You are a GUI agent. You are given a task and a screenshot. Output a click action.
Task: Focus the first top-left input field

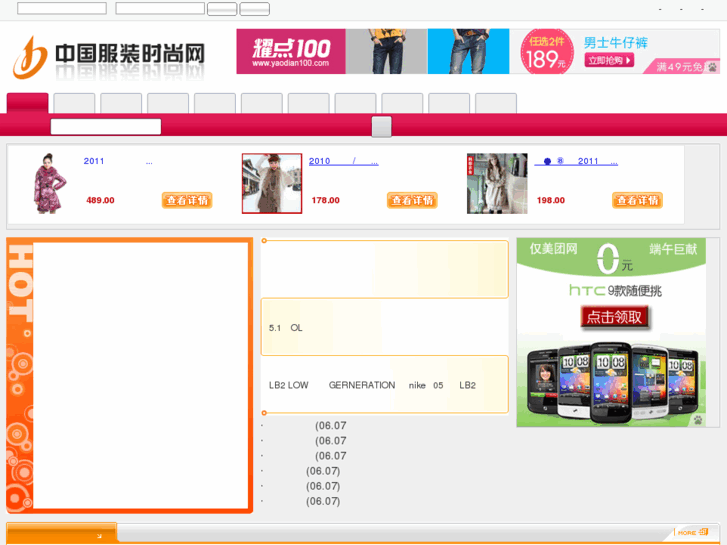(62, 8)
